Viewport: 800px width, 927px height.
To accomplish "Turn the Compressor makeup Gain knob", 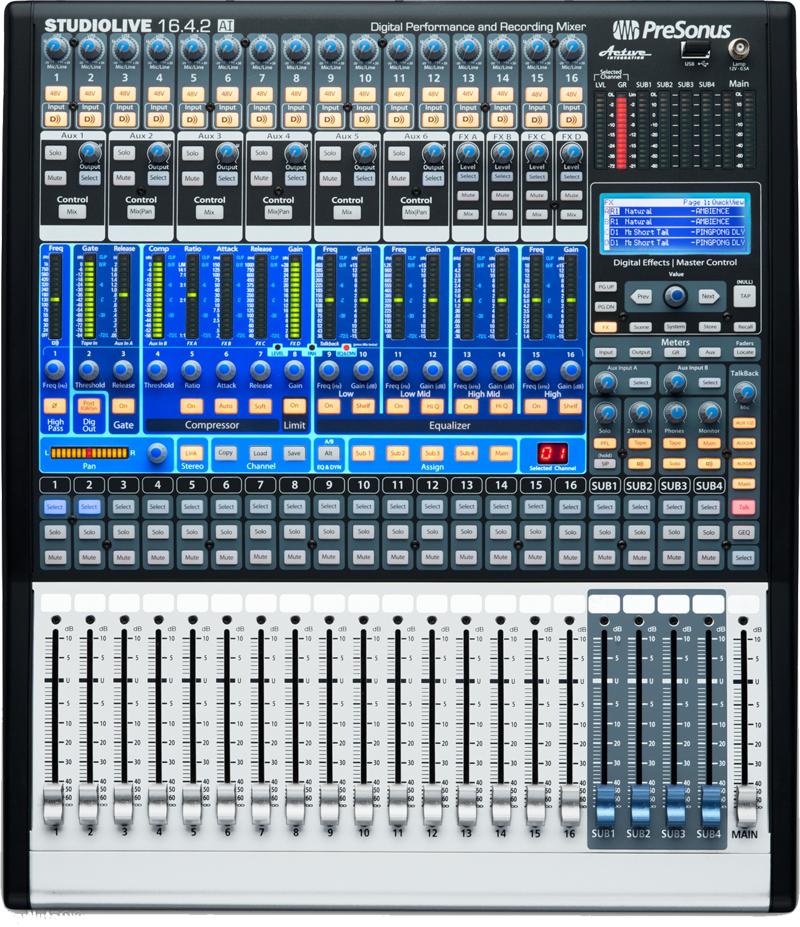I will click(x=294, y=370).
